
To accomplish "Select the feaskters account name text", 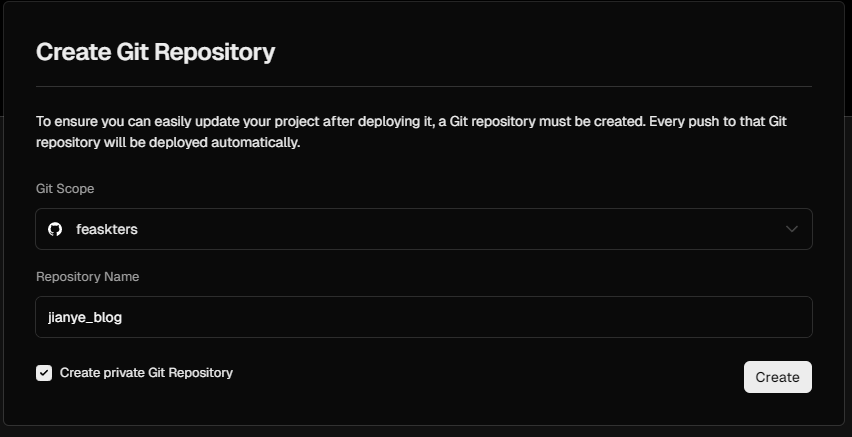I will [x=107, y=229].
